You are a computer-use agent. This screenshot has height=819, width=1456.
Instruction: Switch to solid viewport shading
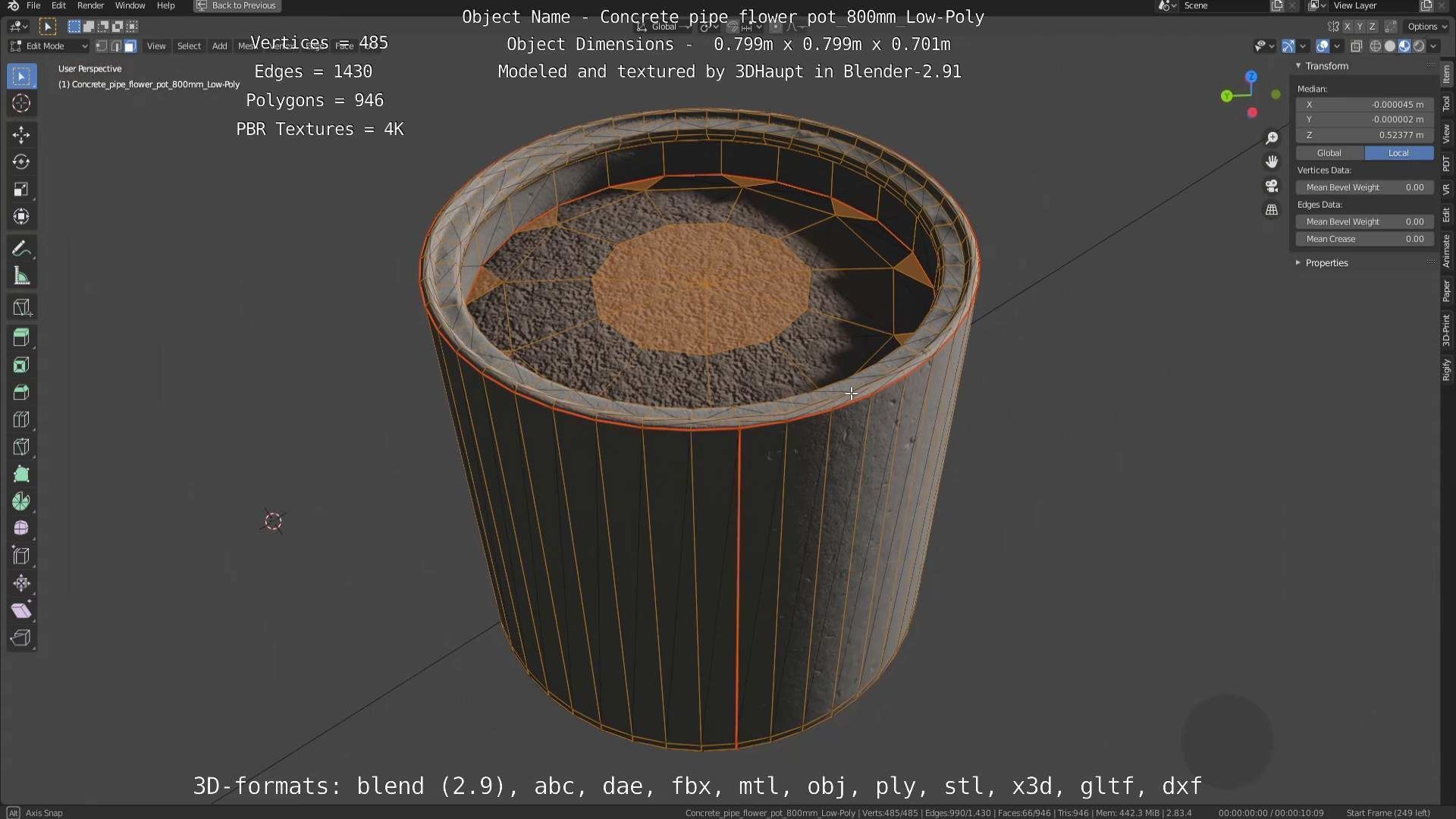click(x=1390, y=46)
